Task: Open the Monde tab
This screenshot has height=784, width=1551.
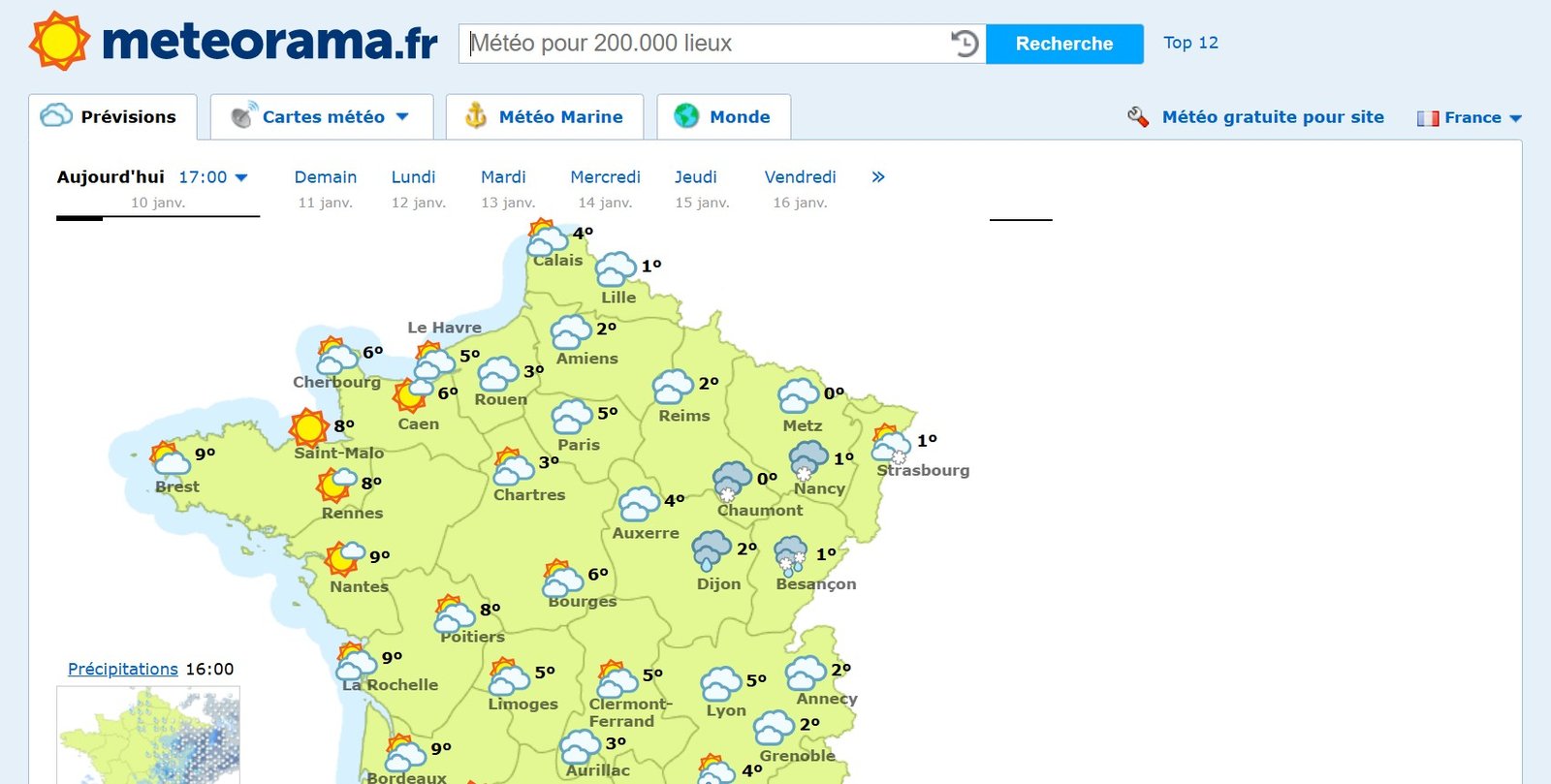Action: click(723, 117)
